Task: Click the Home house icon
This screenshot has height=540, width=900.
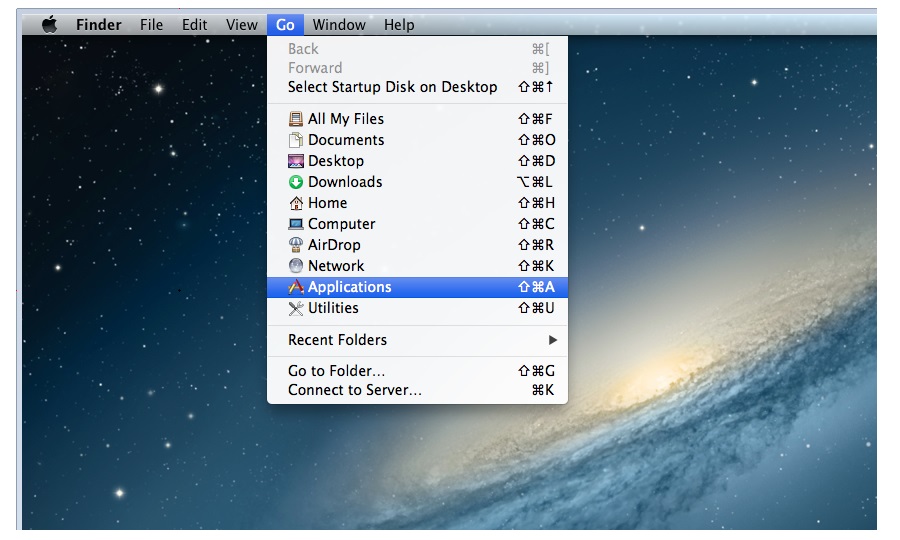Action: point(296,203)
